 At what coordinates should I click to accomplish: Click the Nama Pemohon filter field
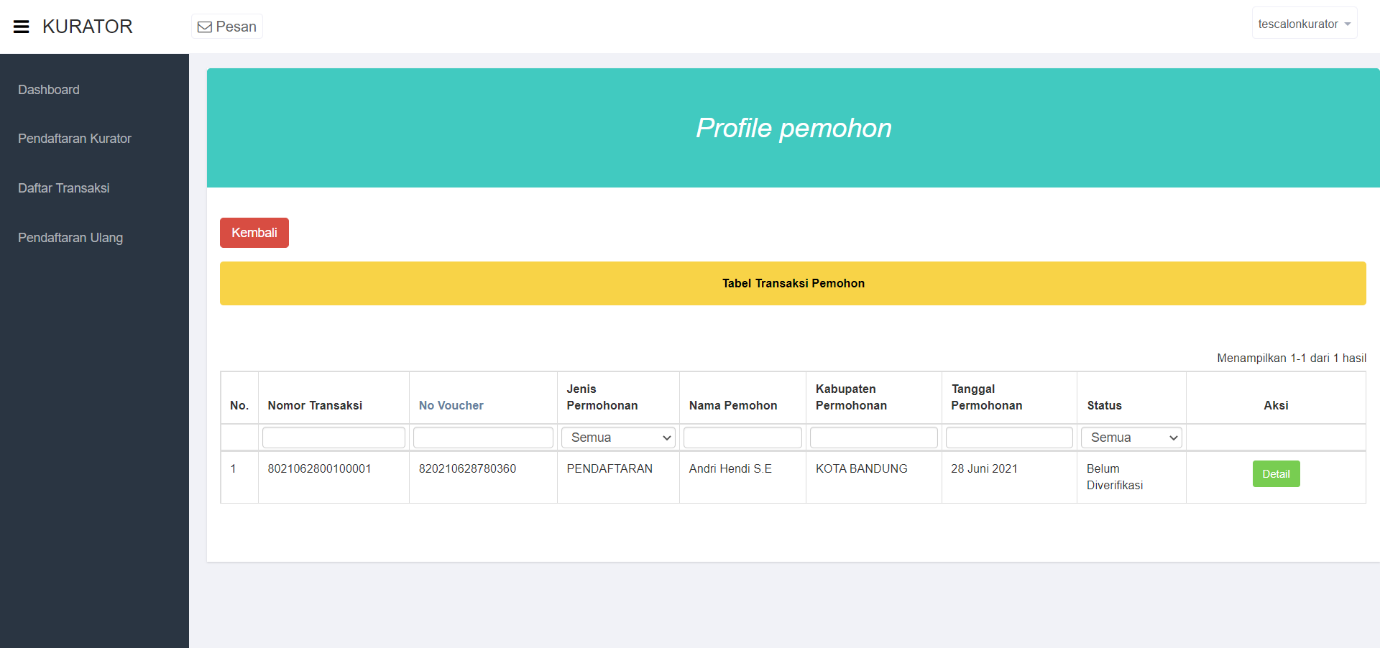(x=742, y=438)
